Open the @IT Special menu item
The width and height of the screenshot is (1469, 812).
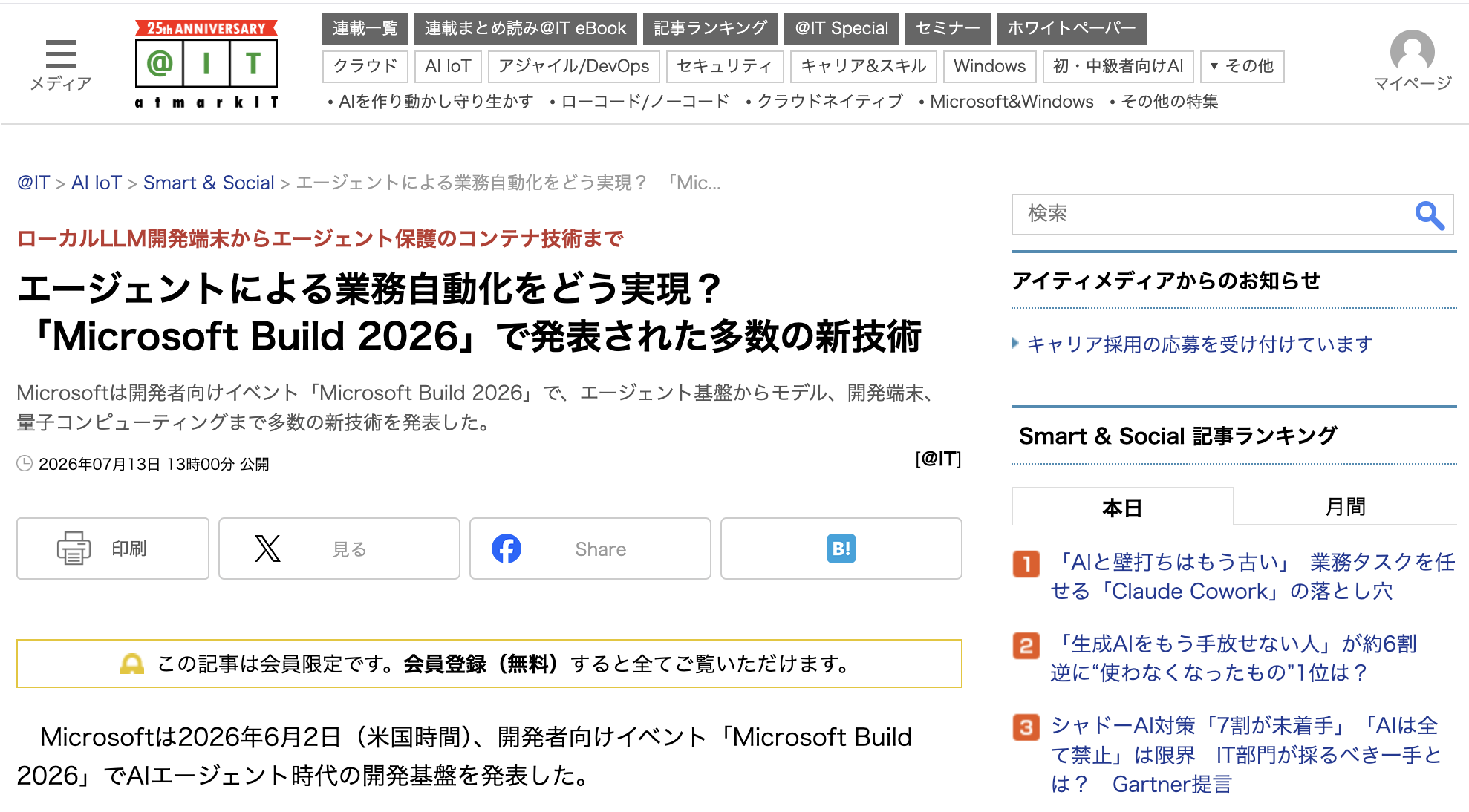pyautogui.click(x=841, y=28)
